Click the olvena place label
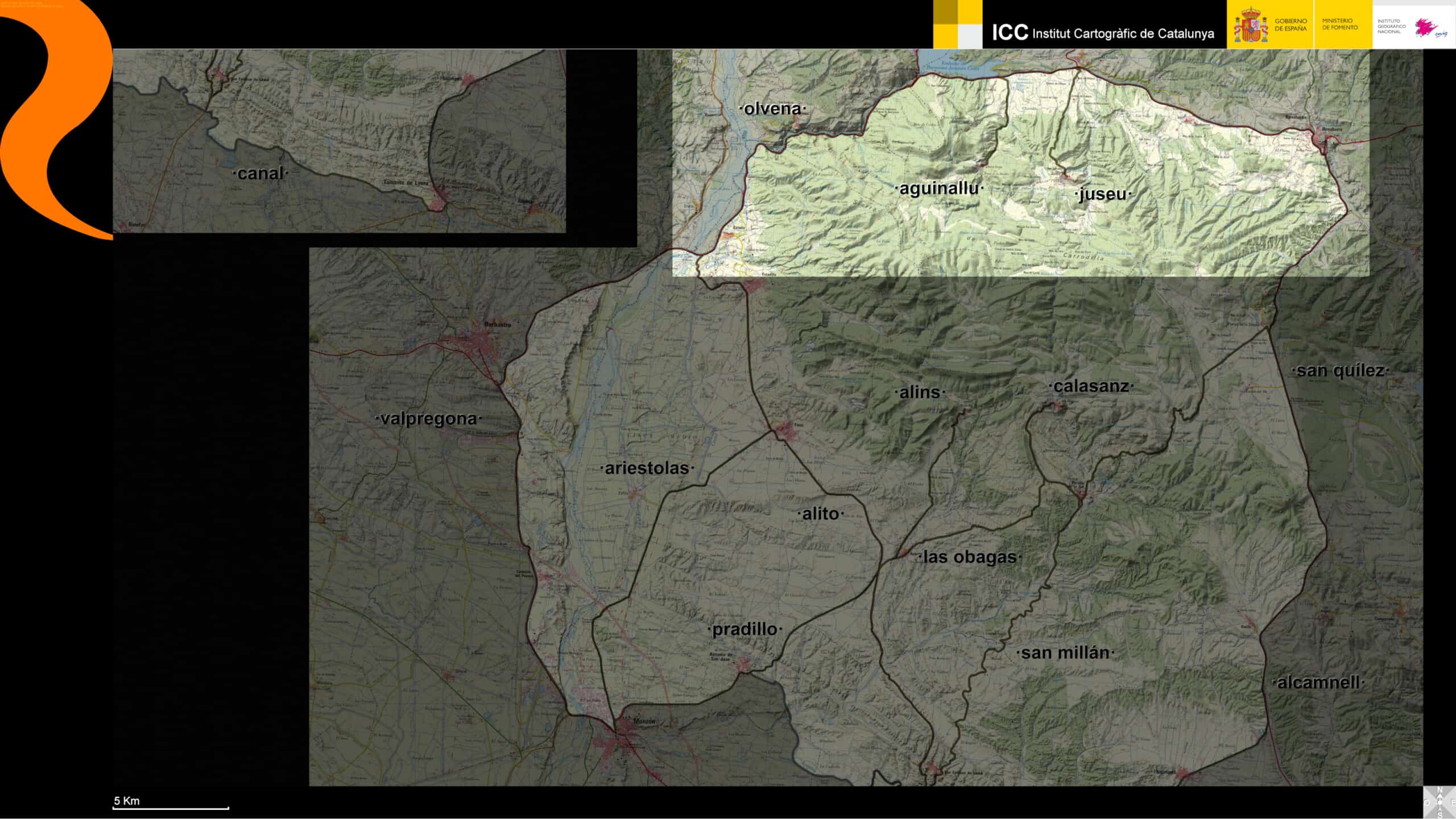The image size is (1456, 819). tap(772, 109)
